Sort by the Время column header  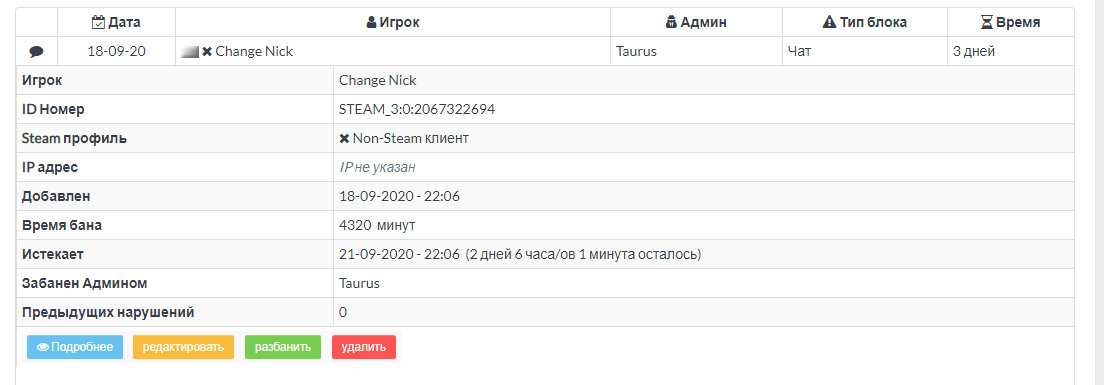click(1011, 23)
